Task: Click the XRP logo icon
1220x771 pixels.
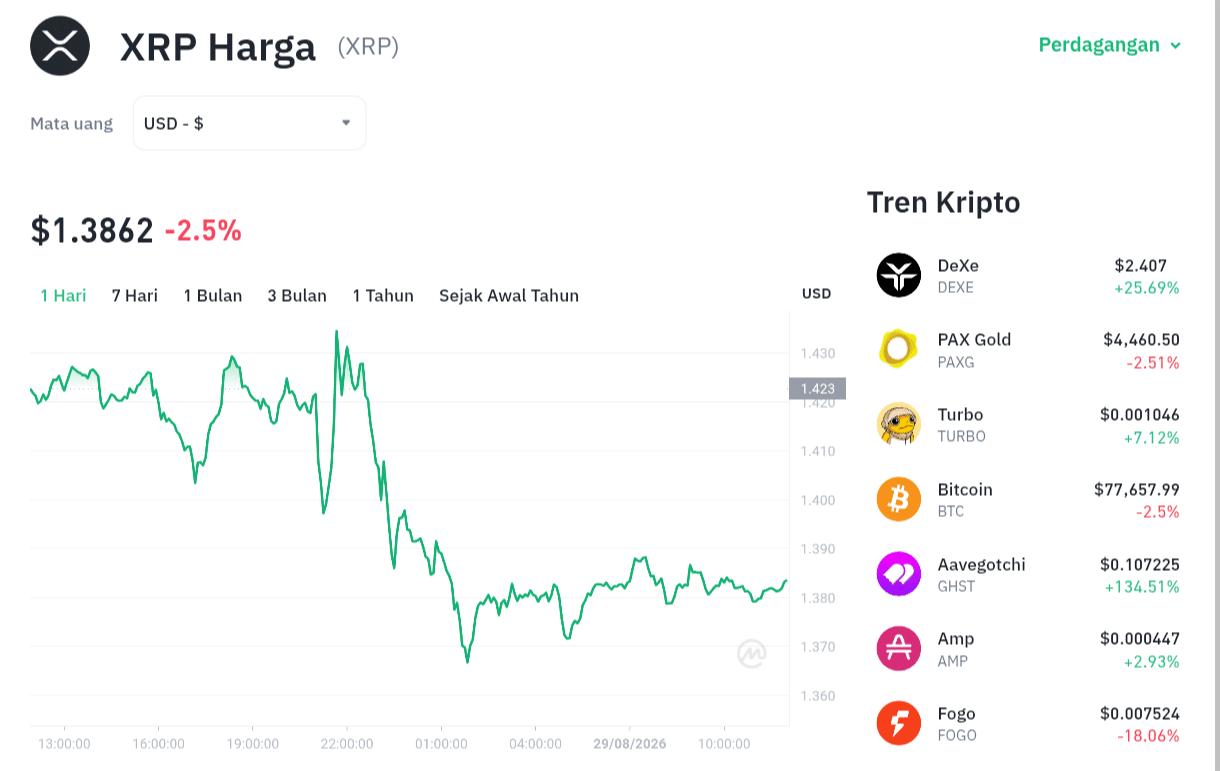Action: (60, 46)
